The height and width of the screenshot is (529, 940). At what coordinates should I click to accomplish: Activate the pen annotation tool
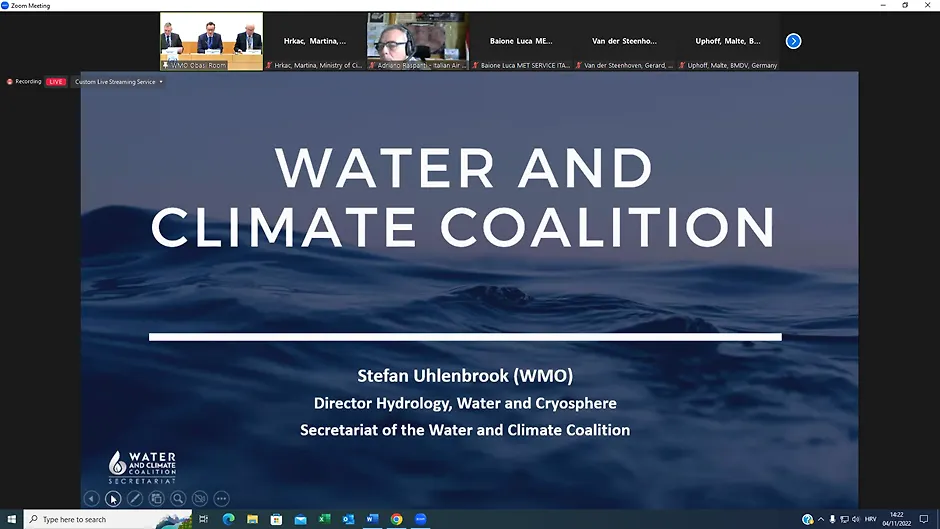click(x=135, y=498)
